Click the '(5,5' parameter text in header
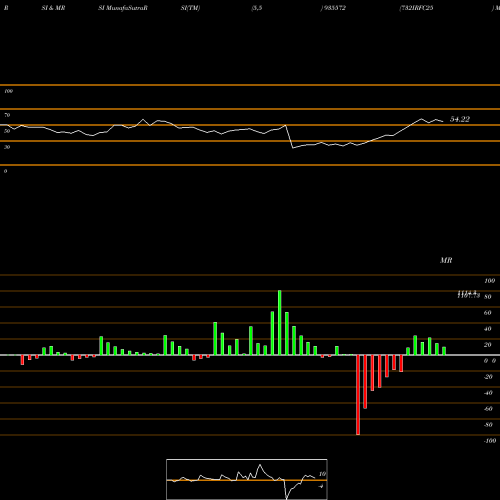This screenshot has width=500, height=500. point(257,8)
